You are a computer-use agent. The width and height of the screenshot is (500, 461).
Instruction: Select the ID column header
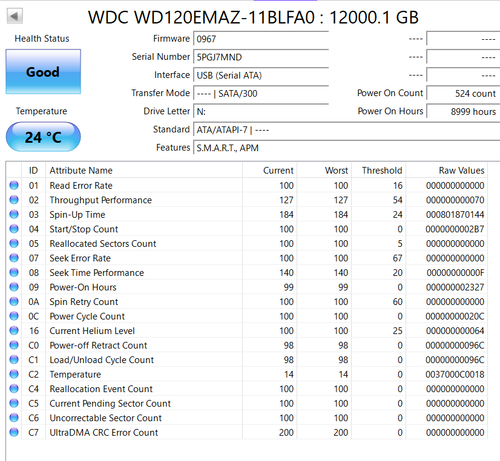point(33,170)
